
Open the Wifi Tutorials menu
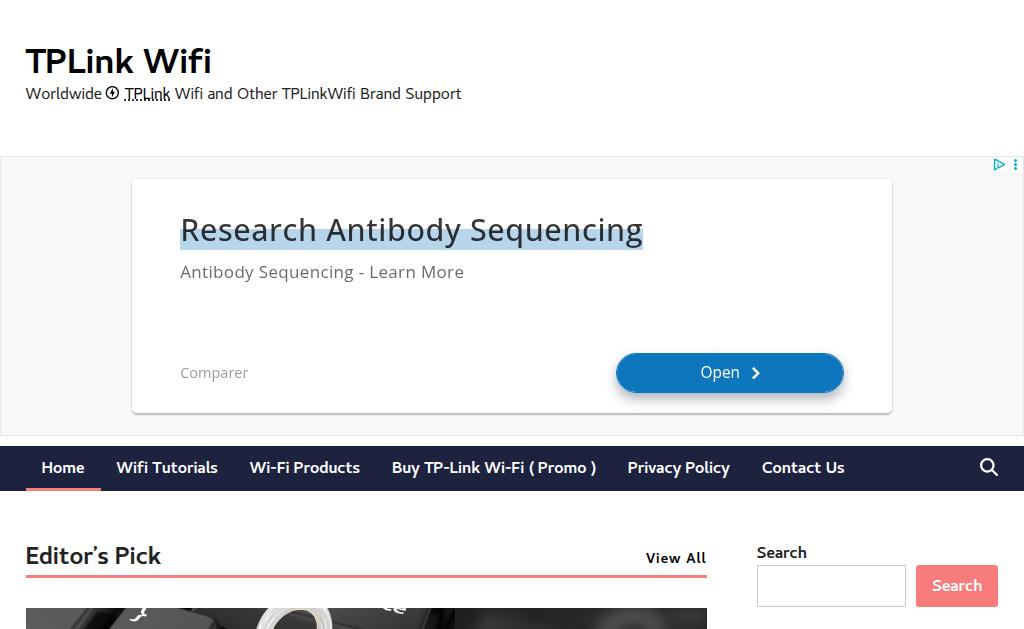click(x=167, y=468)
